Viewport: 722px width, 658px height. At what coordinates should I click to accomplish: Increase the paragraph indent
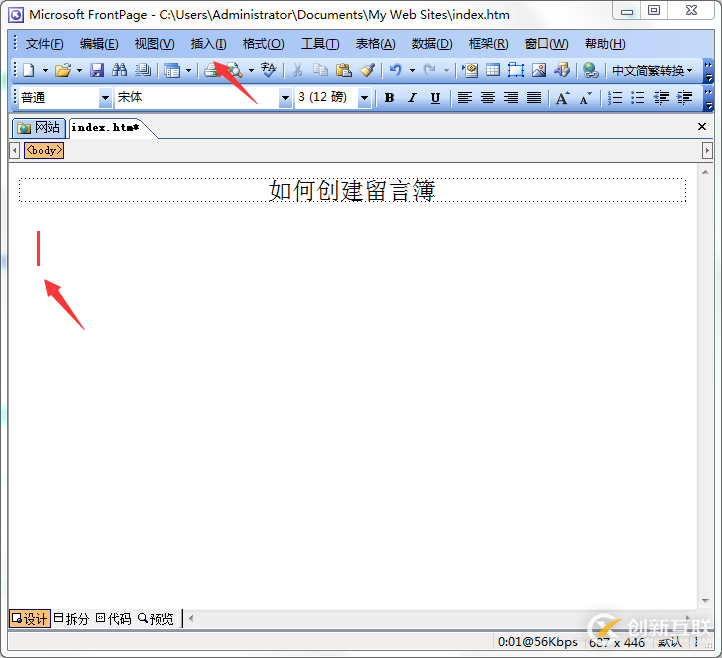point(684,98)
